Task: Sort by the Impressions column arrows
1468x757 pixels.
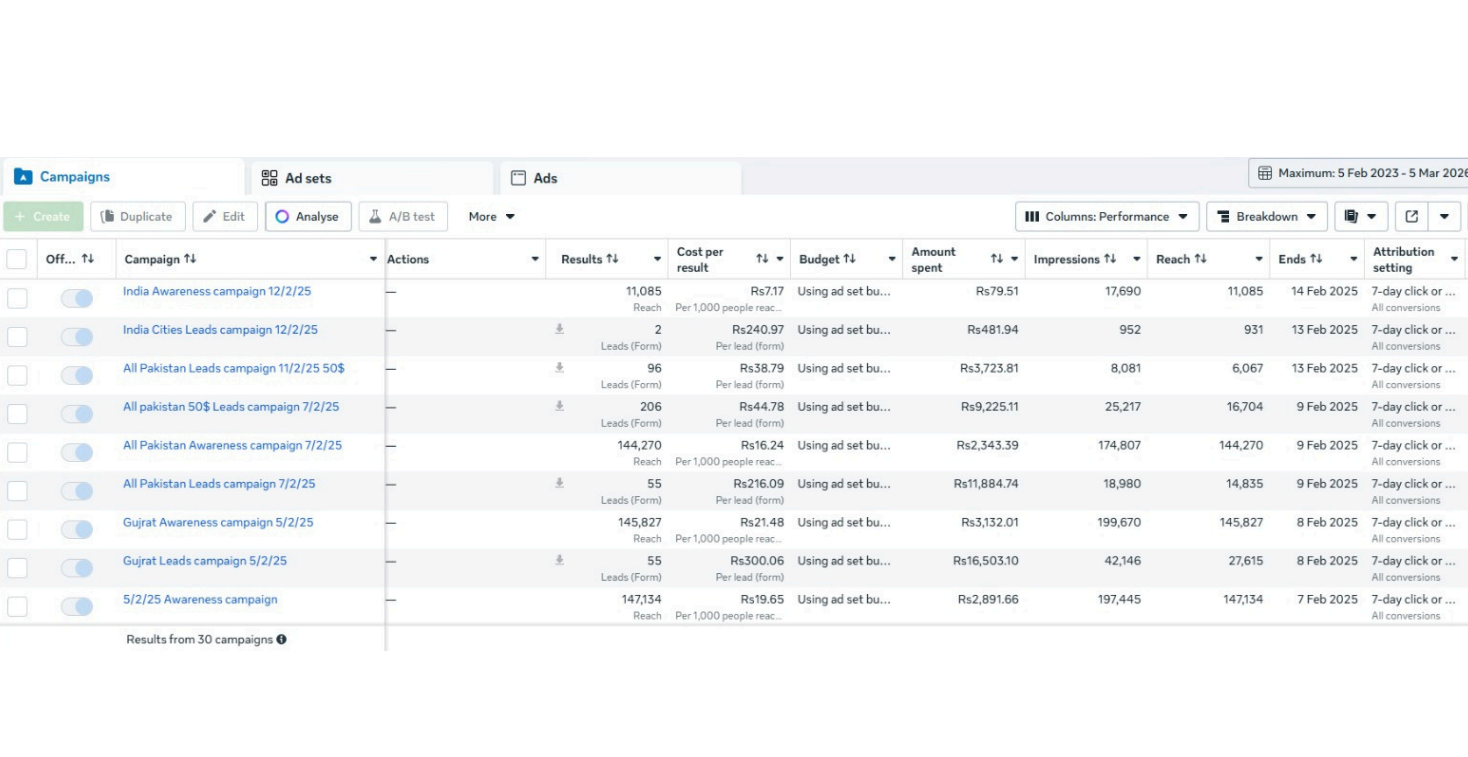Action: click(1110, 259)
